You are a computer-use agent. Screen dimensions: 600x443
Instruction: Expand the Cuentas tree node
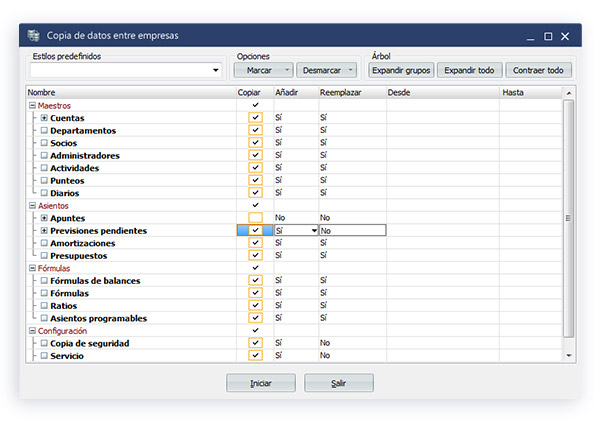point(44,118)
